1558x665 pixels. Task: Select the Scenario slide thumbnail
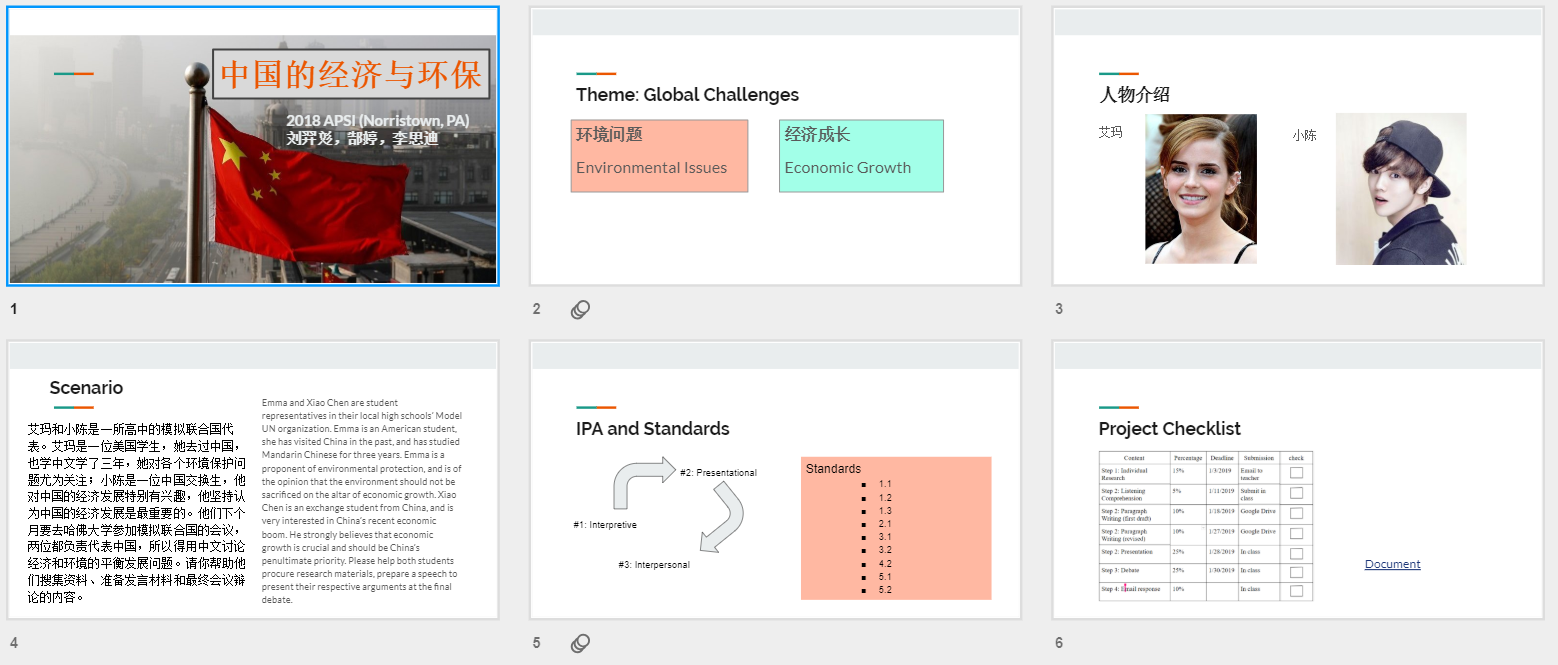253,479
